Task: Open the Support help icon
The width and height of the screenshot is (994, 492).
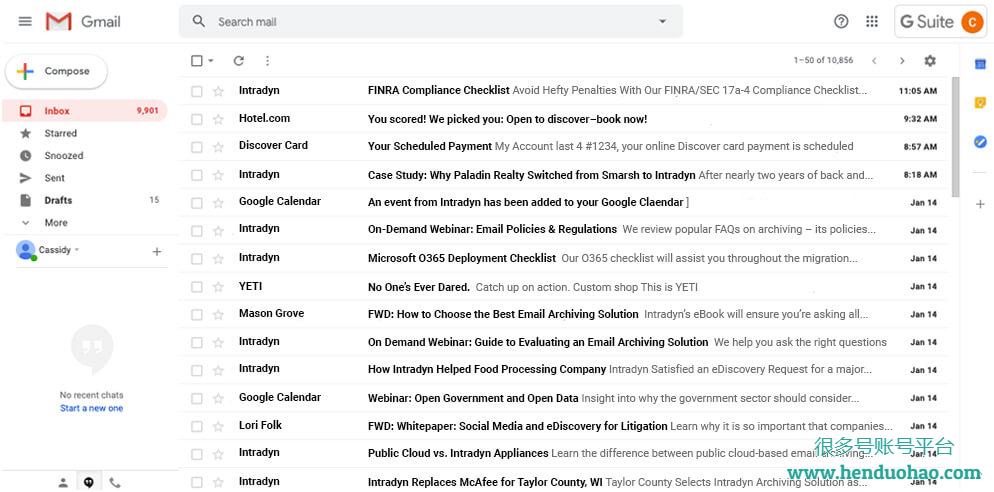Action: point(841,22)
